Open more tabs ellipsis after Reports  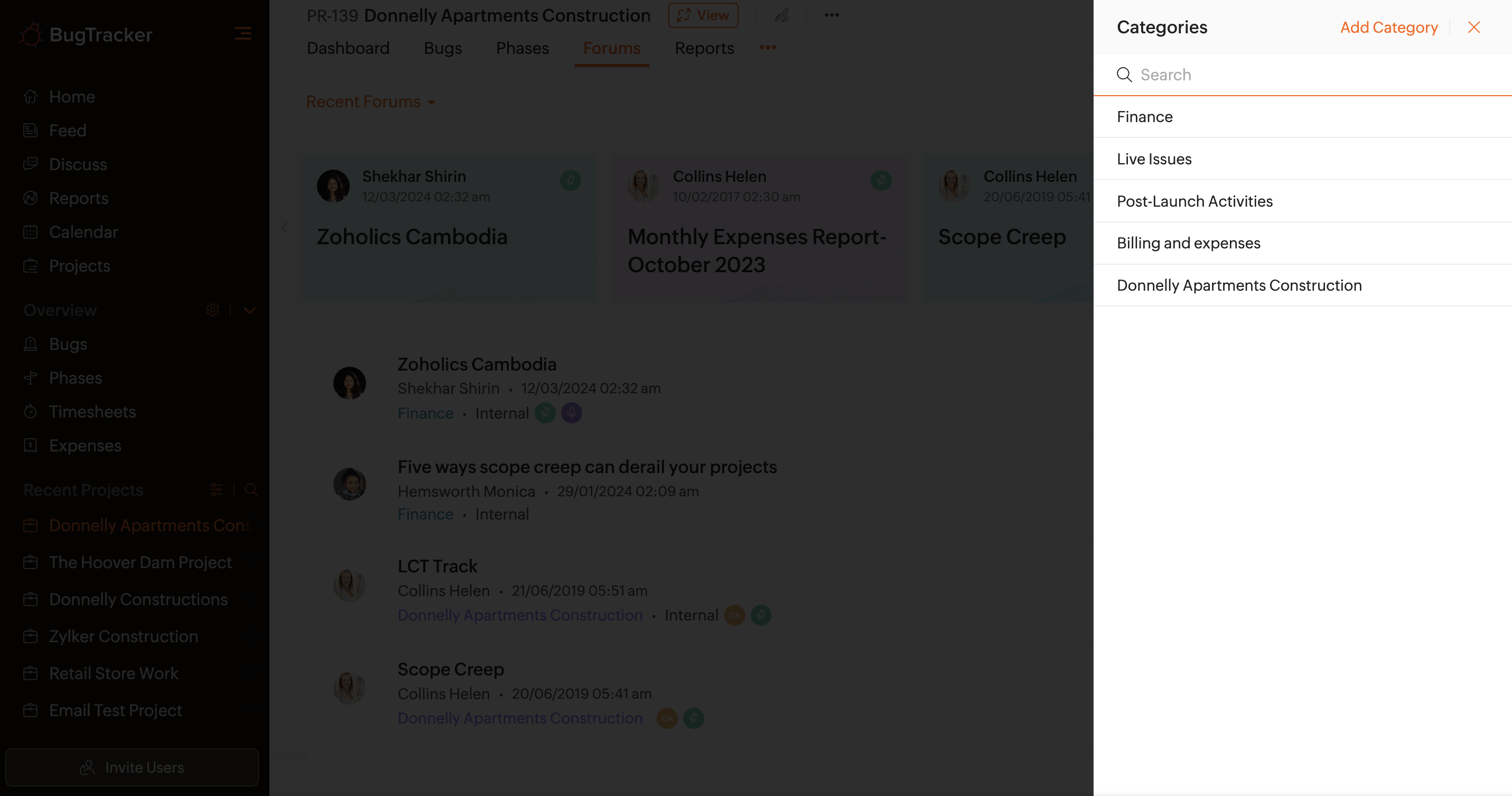[768, 48]
